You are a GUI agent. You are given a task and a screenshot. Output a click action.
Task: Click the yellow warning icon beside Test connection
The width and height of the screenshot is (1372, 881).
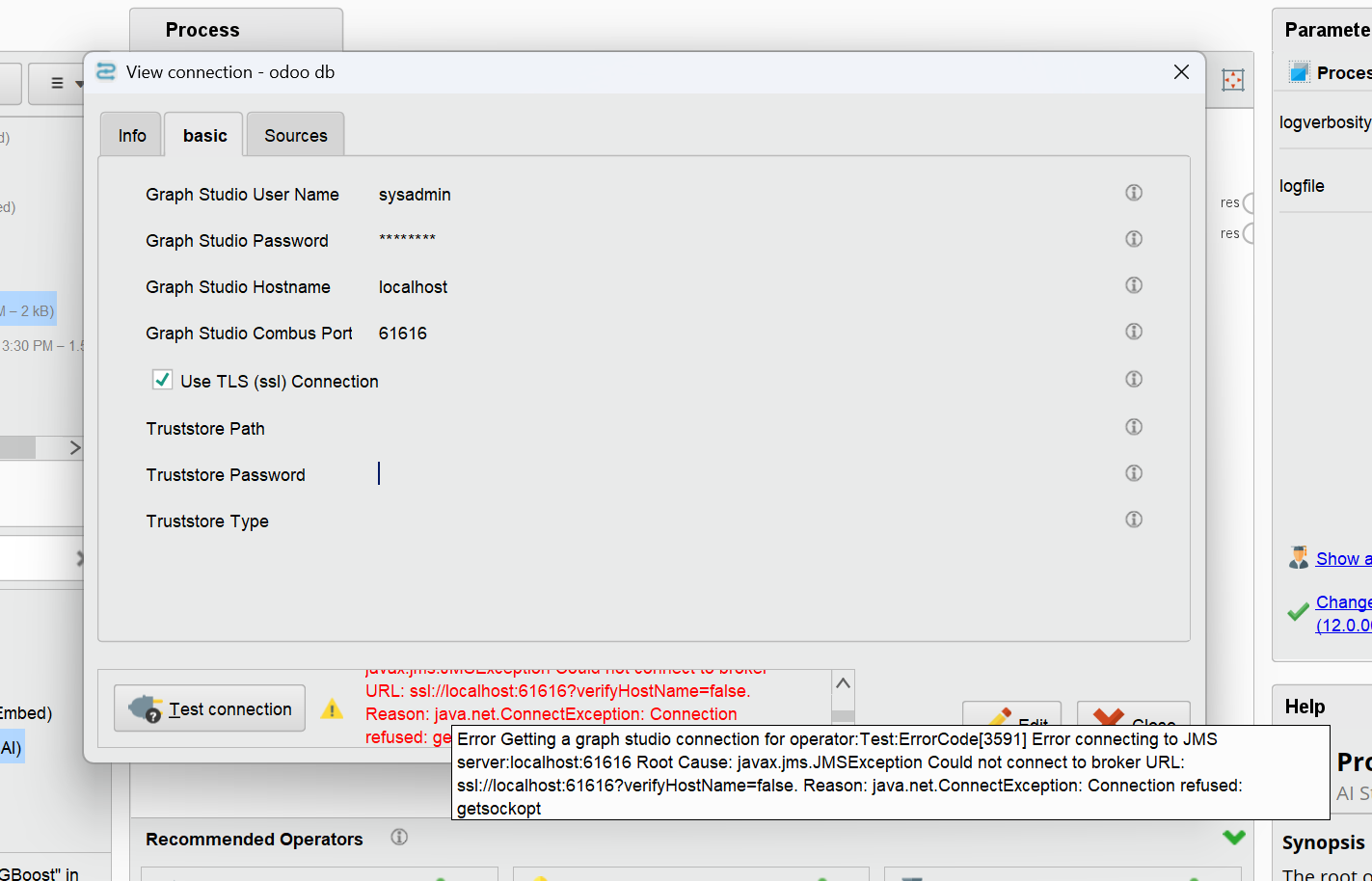click(x=332, y=709)
